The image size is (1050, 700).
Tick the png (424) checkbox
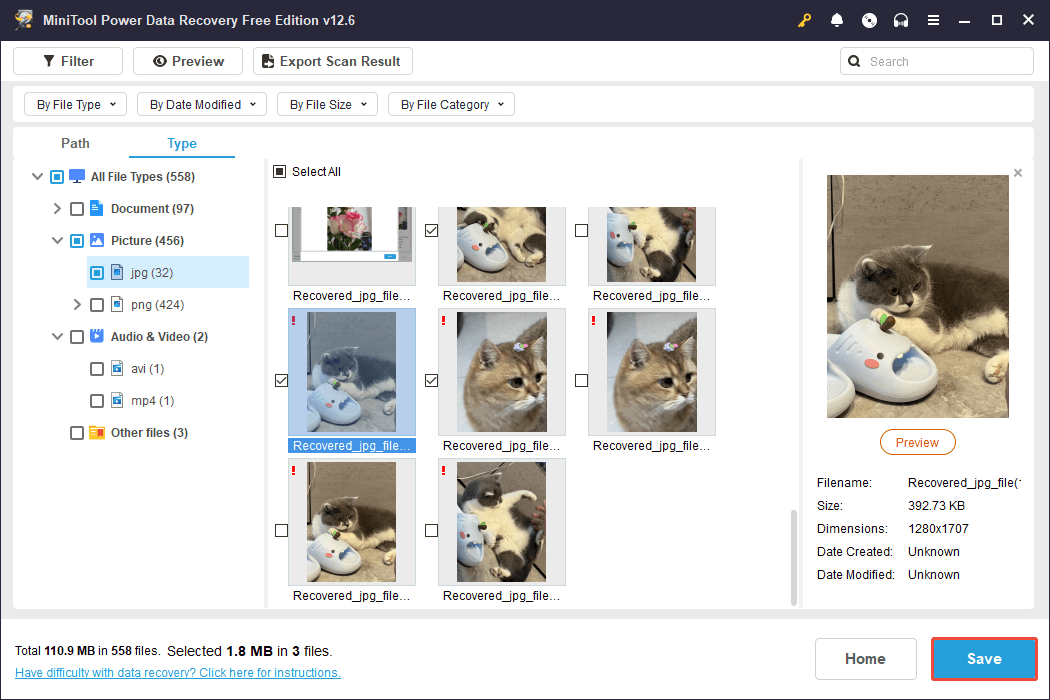tap(97, 305)
